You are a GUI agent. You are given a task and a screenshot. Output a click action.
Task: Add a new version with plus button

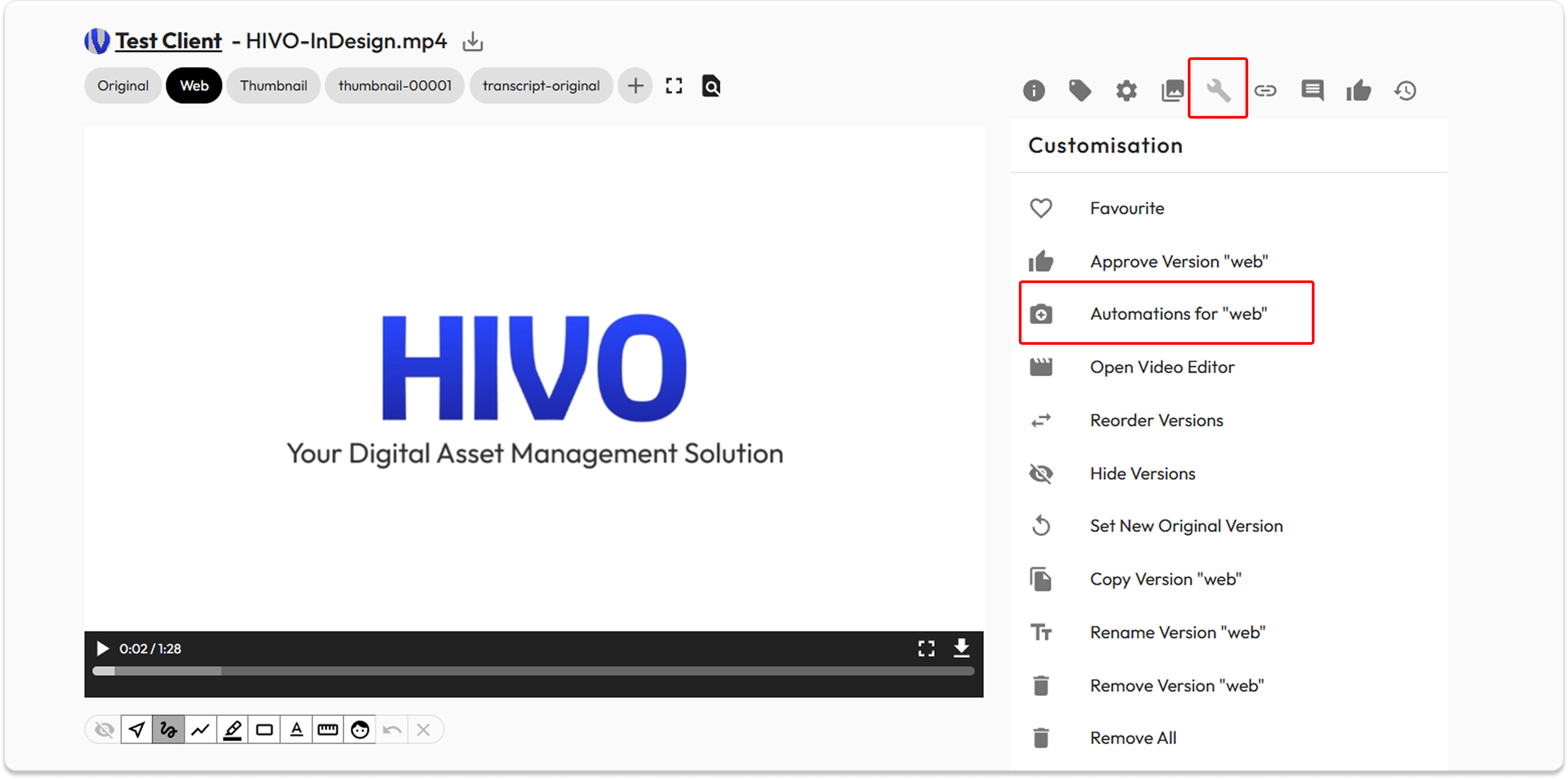[635, 86]
